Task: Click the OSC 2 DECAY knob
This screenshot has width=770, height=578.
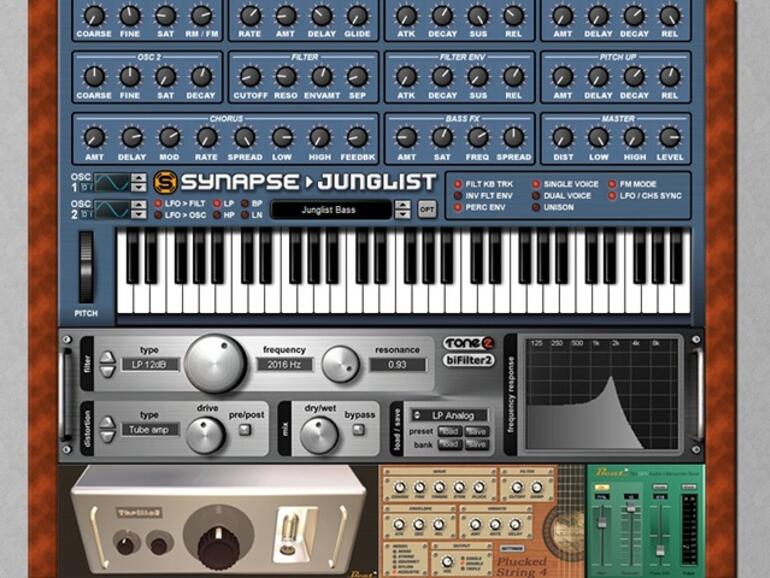Action: 201,77
